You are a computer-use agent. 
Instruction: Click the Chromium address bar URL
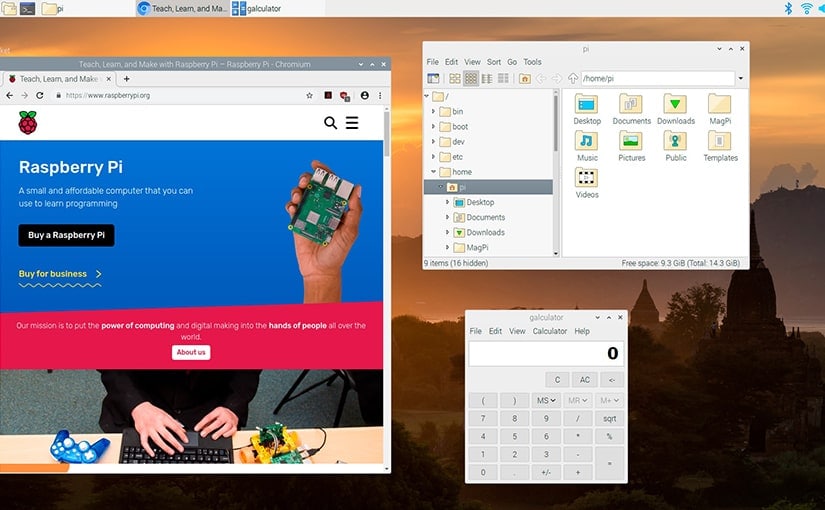[x=108, y=95]
